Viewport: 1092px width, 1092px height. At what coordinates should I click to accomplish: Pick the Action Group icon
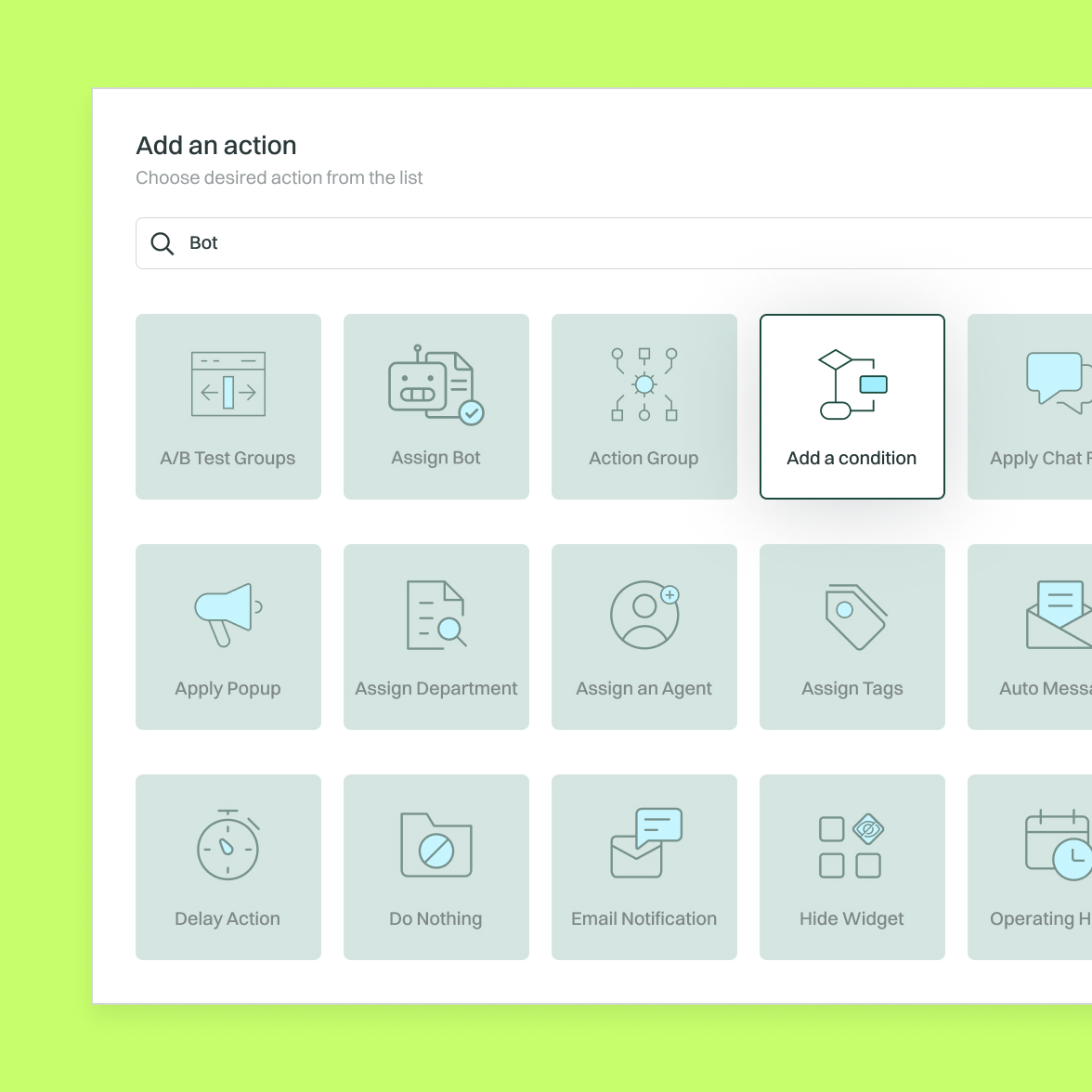644,384
